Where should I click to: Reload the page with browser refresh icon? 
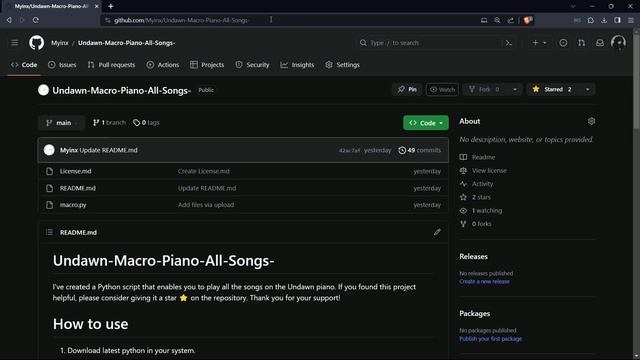coord(36,20)
